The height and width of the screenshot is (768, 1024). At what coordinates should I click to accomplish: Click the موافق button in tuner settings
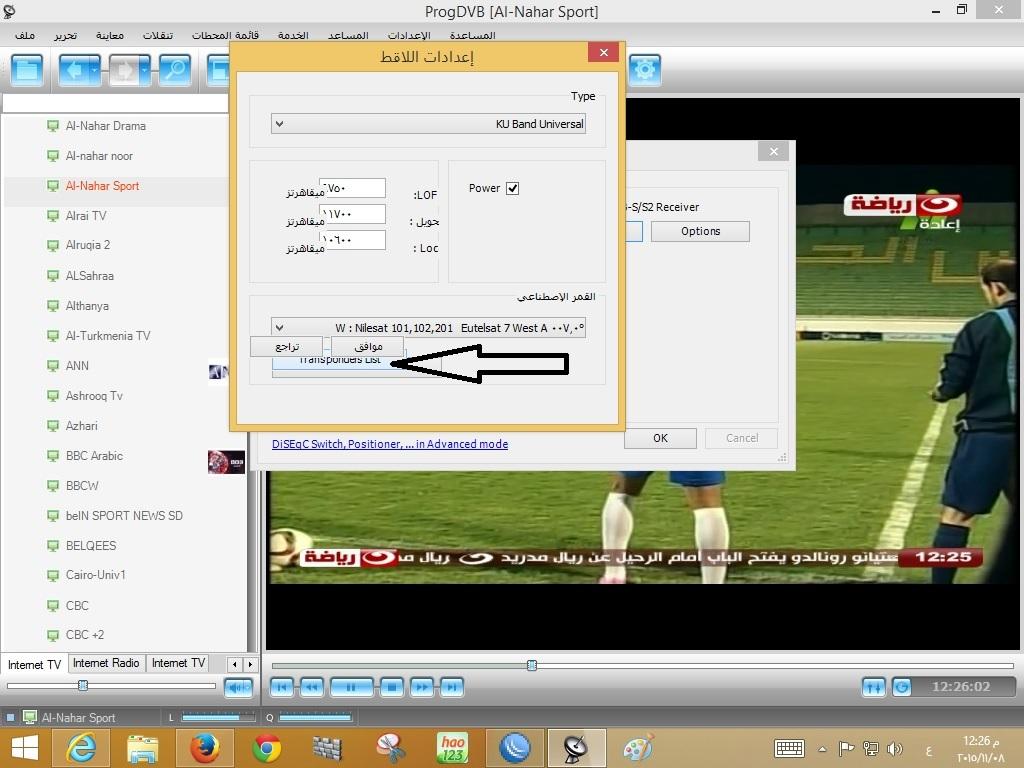(368, 346)
